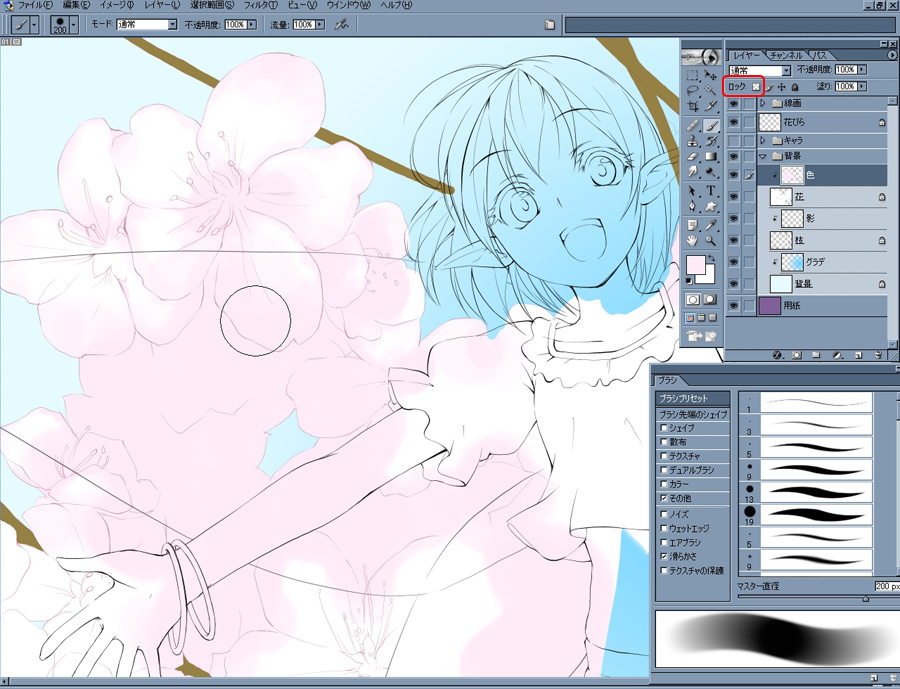Select the Text tool in toolbox
Viewport: 900px width, 689px height.
[x=711, y=190]
